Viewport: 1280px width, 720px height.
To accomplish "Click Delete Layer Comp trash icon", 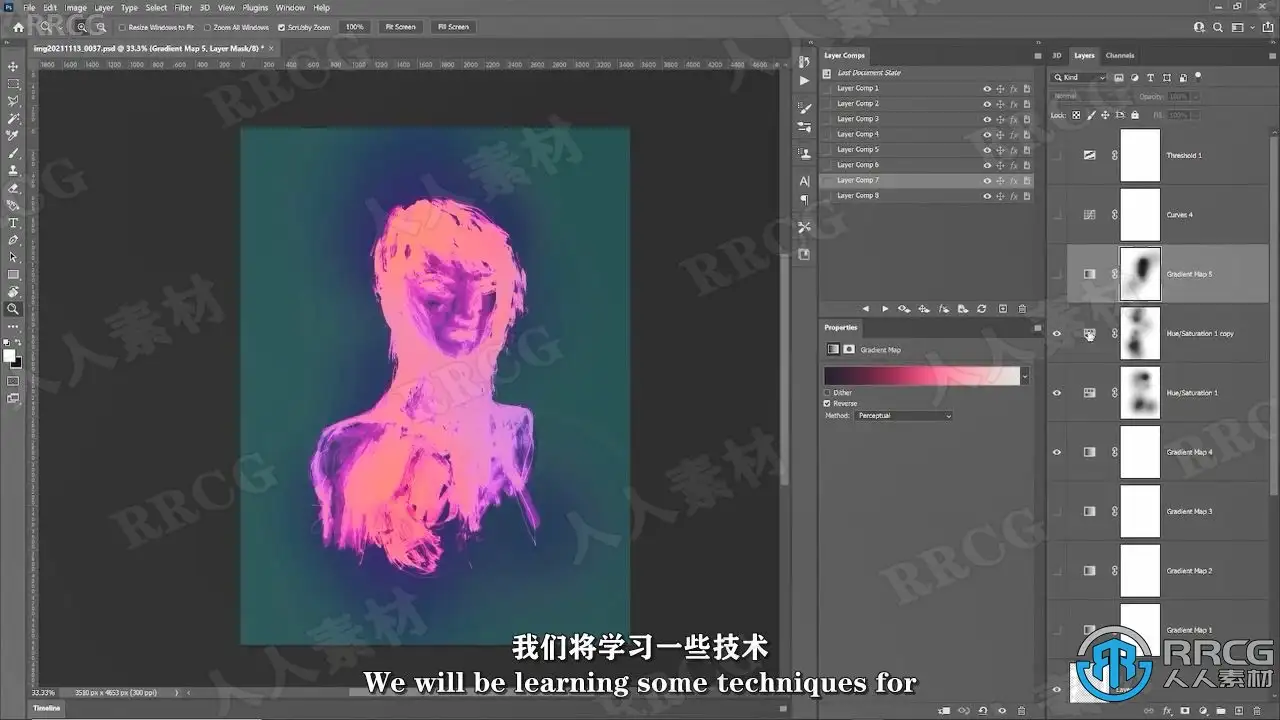I will (1021, 309).
